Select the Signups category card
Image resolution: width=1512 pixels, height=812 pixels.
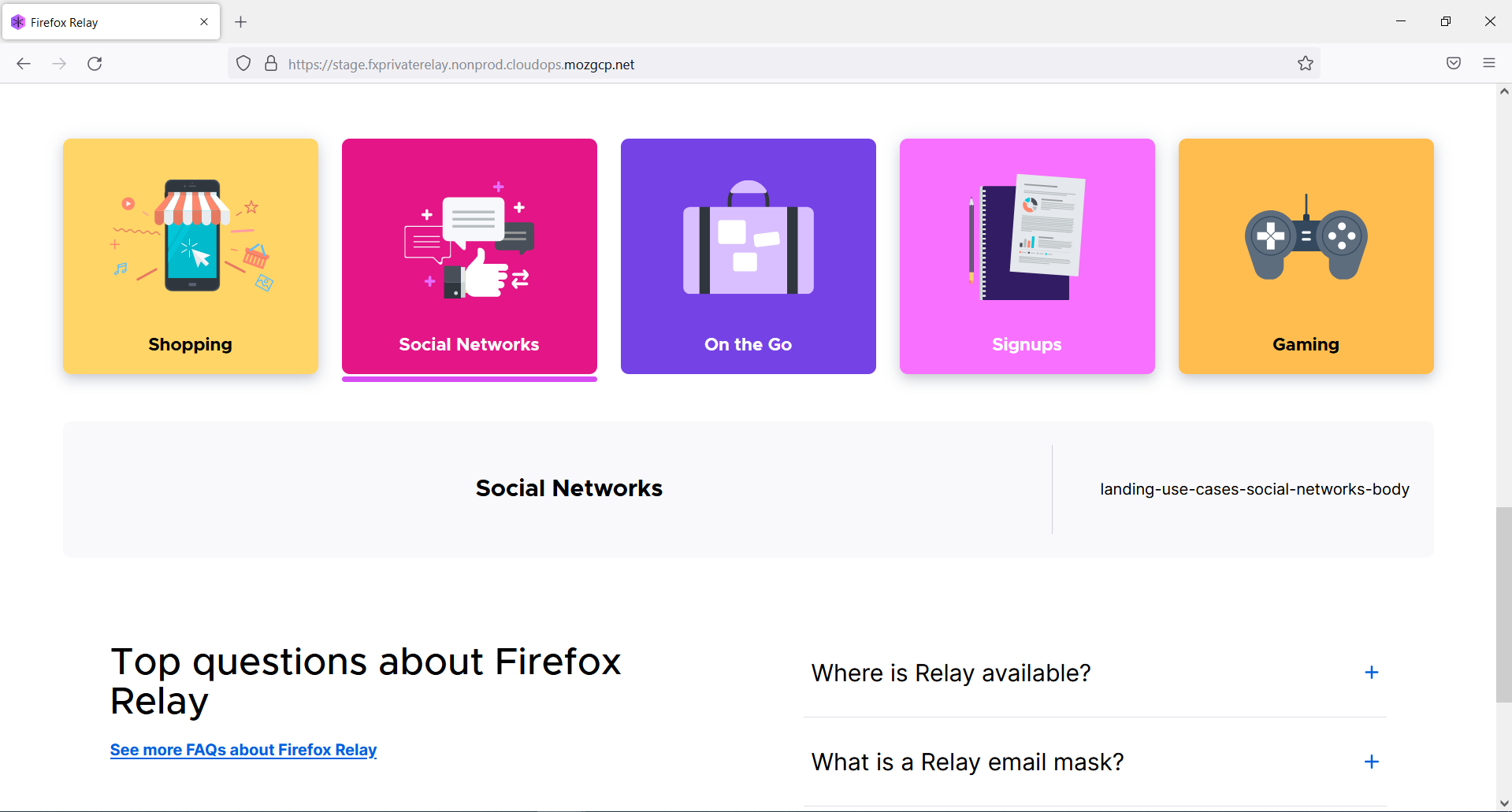pyautogui.click(x=1027, y=256)
